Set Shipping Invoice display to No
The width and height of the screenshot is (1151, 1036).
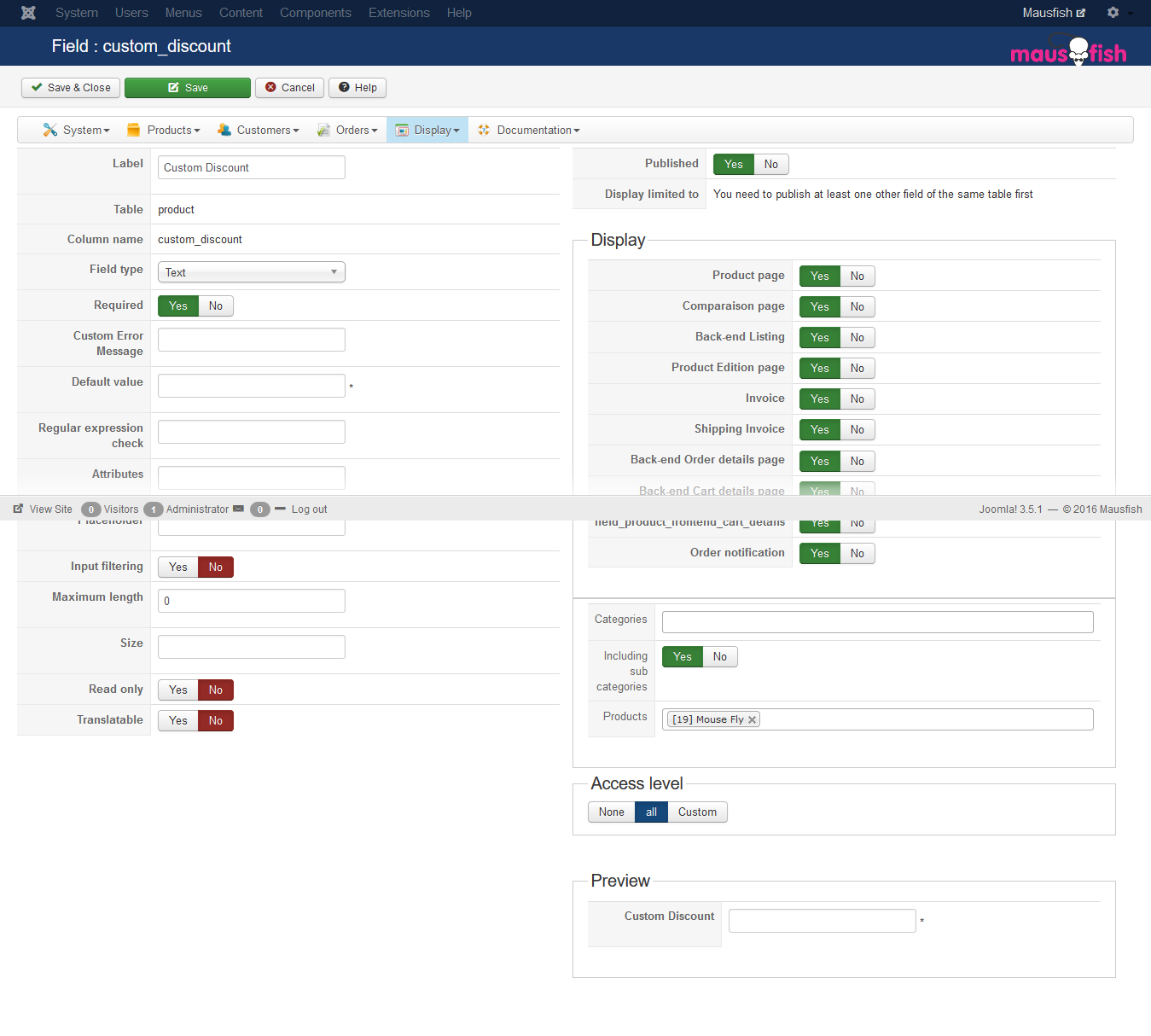tap(857, 429)
